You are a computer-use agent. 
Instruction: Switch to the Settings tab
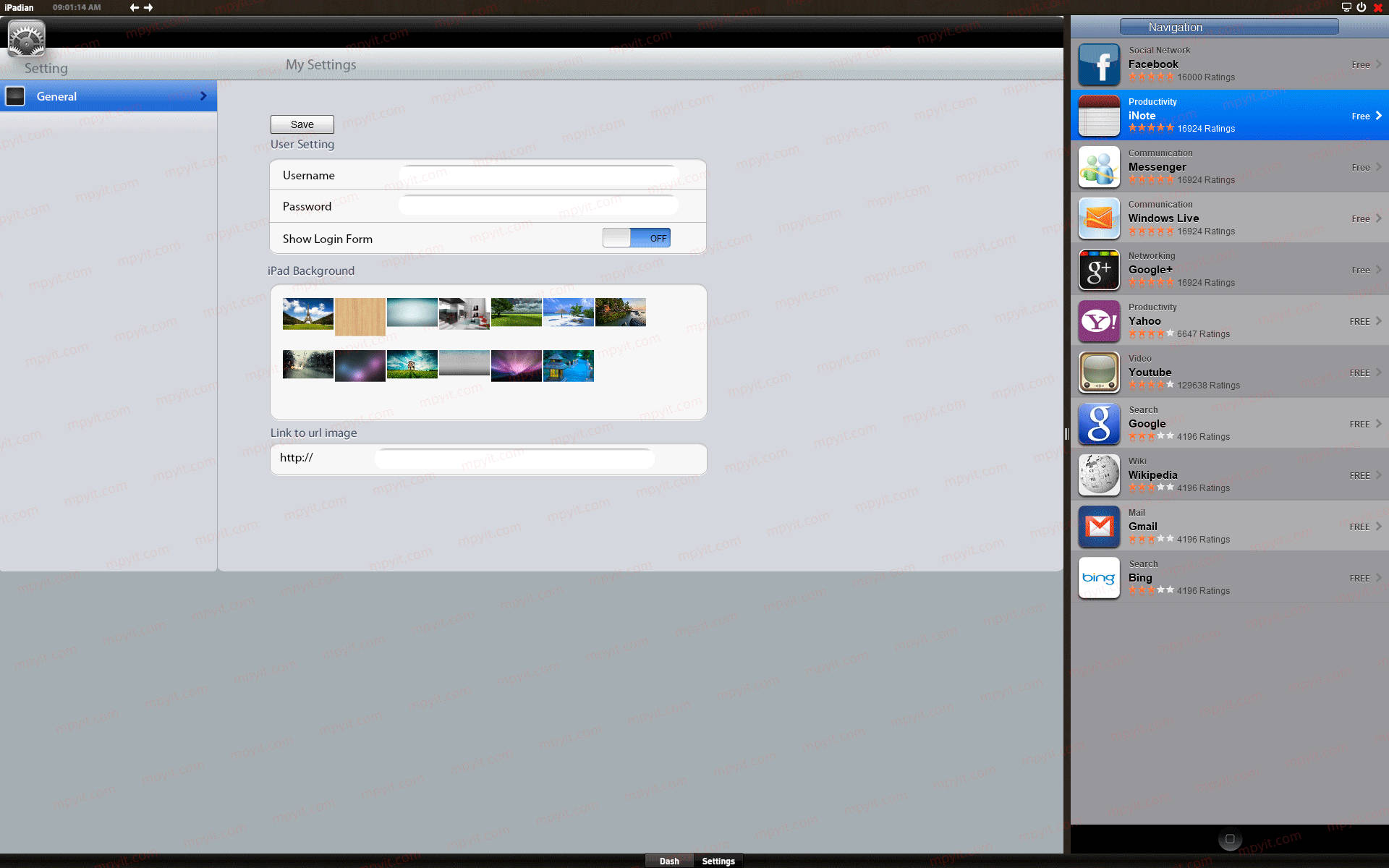pos(718,861)
